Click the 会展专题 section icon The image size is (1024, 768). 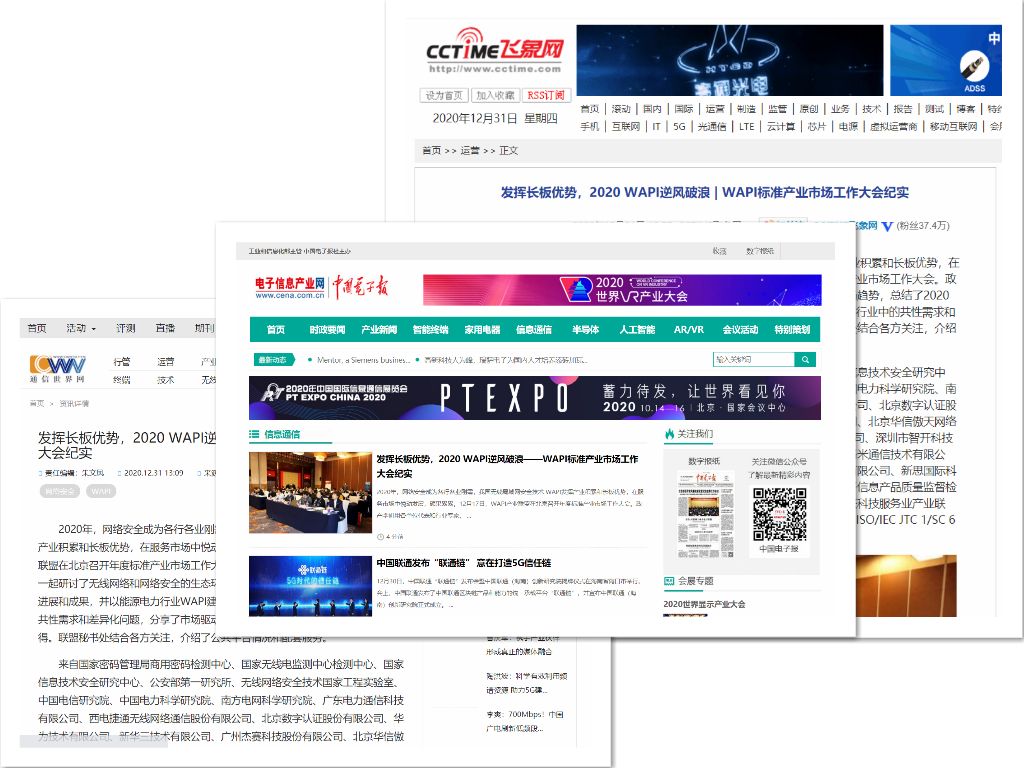[x=669, y=581]
